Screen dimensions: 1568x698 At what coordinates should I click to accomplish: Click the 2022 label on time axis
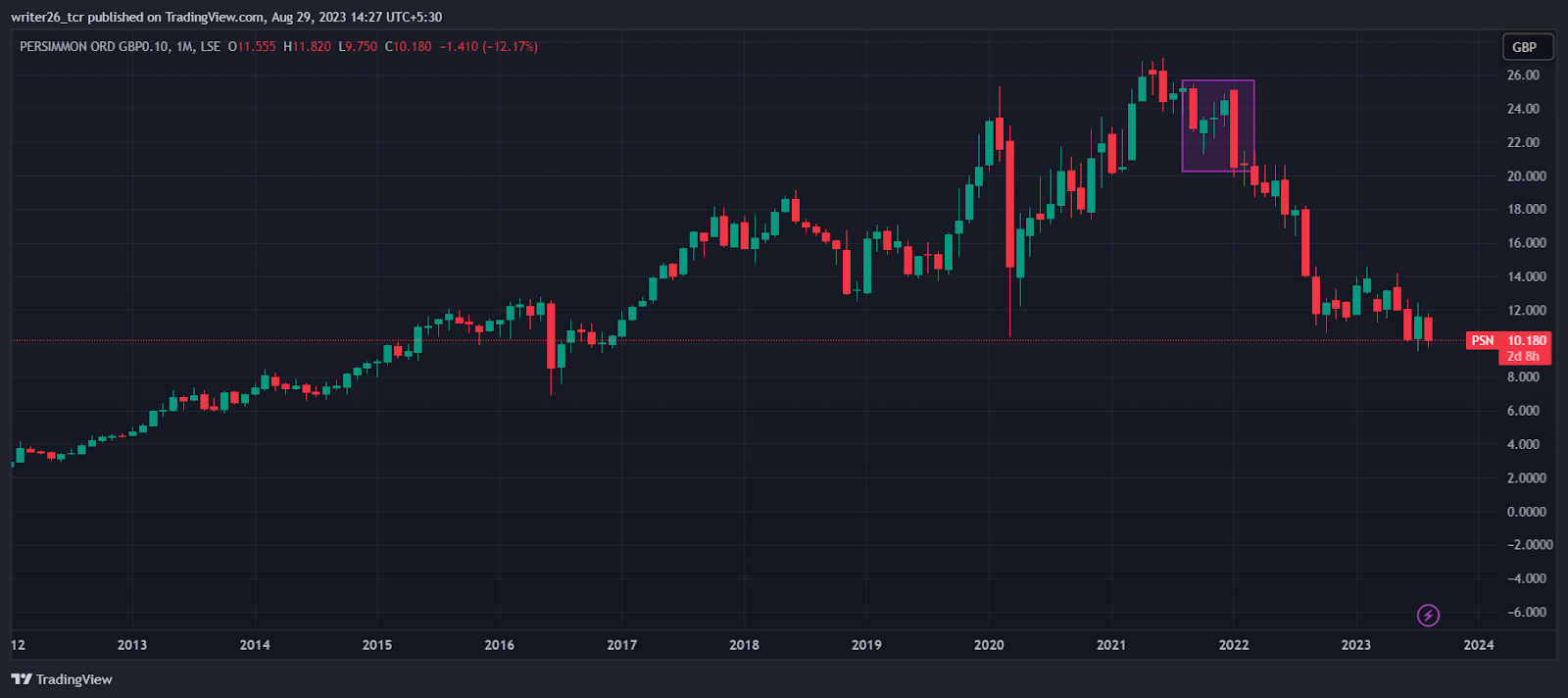tap(1234, 645)
